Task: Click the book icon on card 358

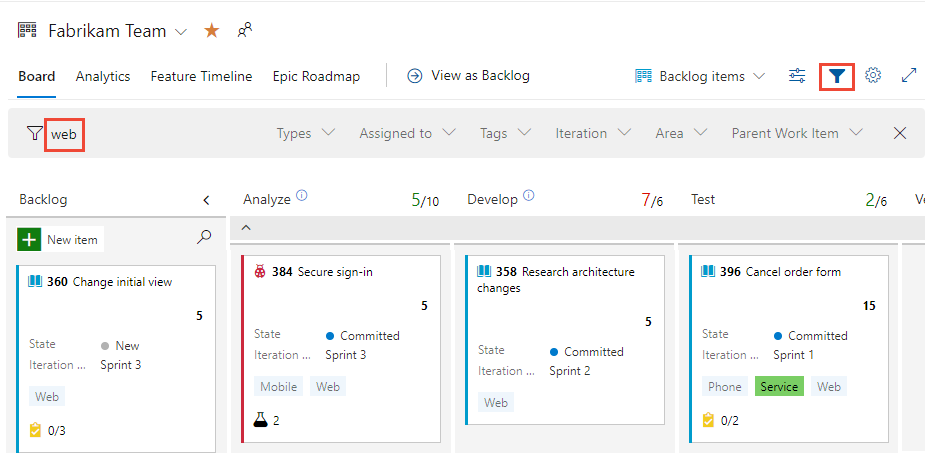Action: coord(484,271)
